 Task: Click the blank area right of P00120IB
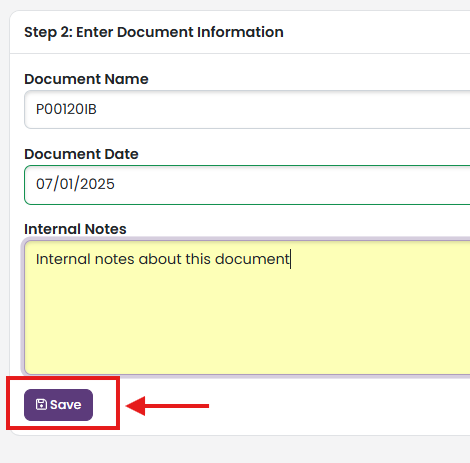pos(283,109)
